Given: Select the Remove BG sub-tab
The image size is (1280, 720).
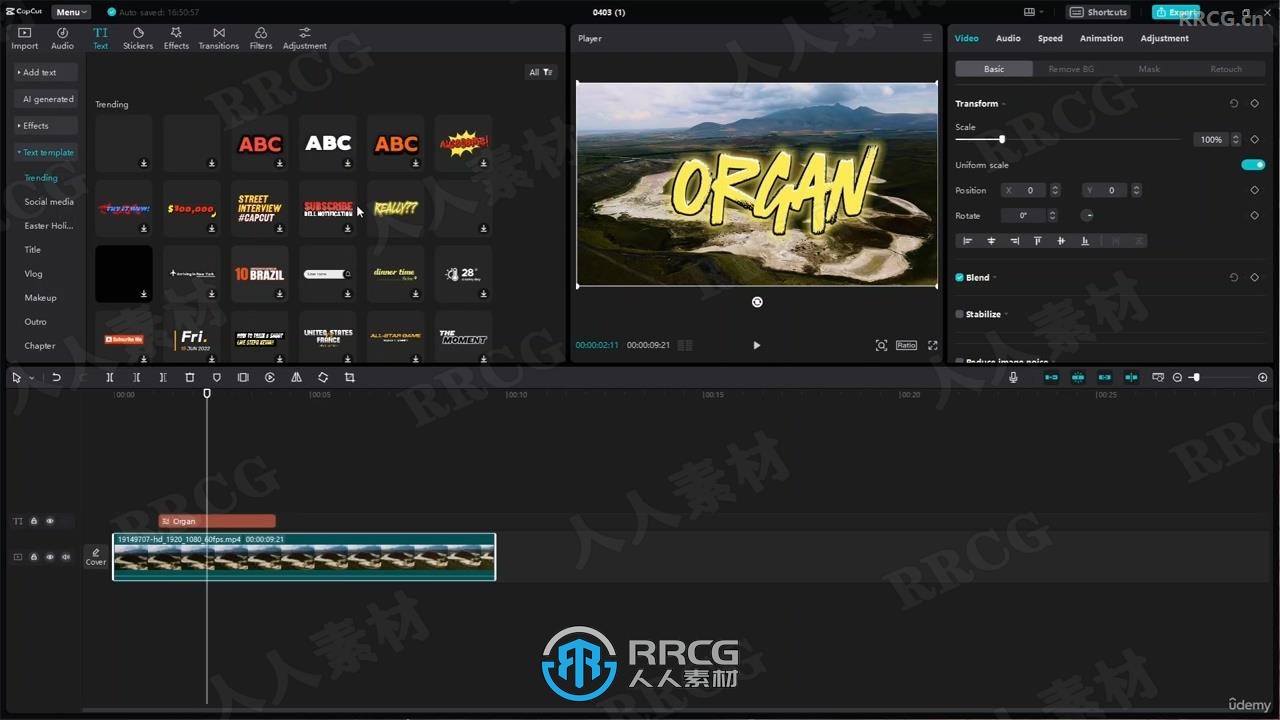Looking at the screenshot, I should click(1071, 69).
